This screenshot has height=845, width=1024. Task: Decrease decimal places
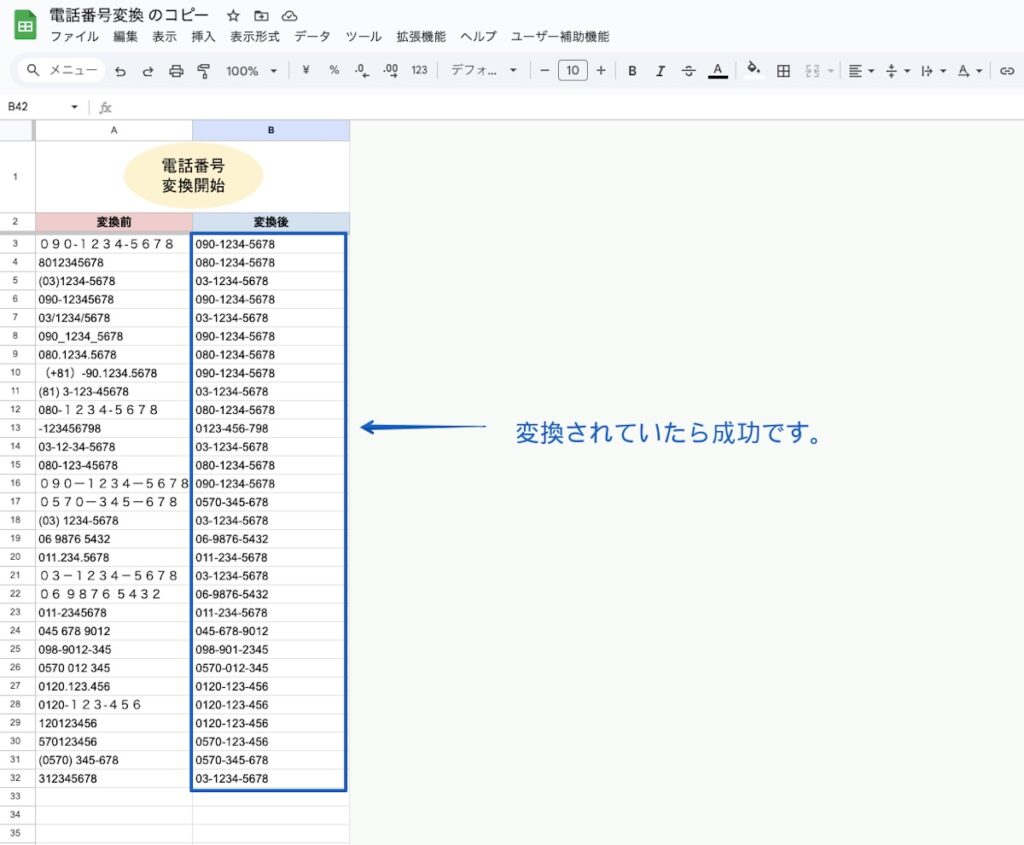click(x=362, y=71)
